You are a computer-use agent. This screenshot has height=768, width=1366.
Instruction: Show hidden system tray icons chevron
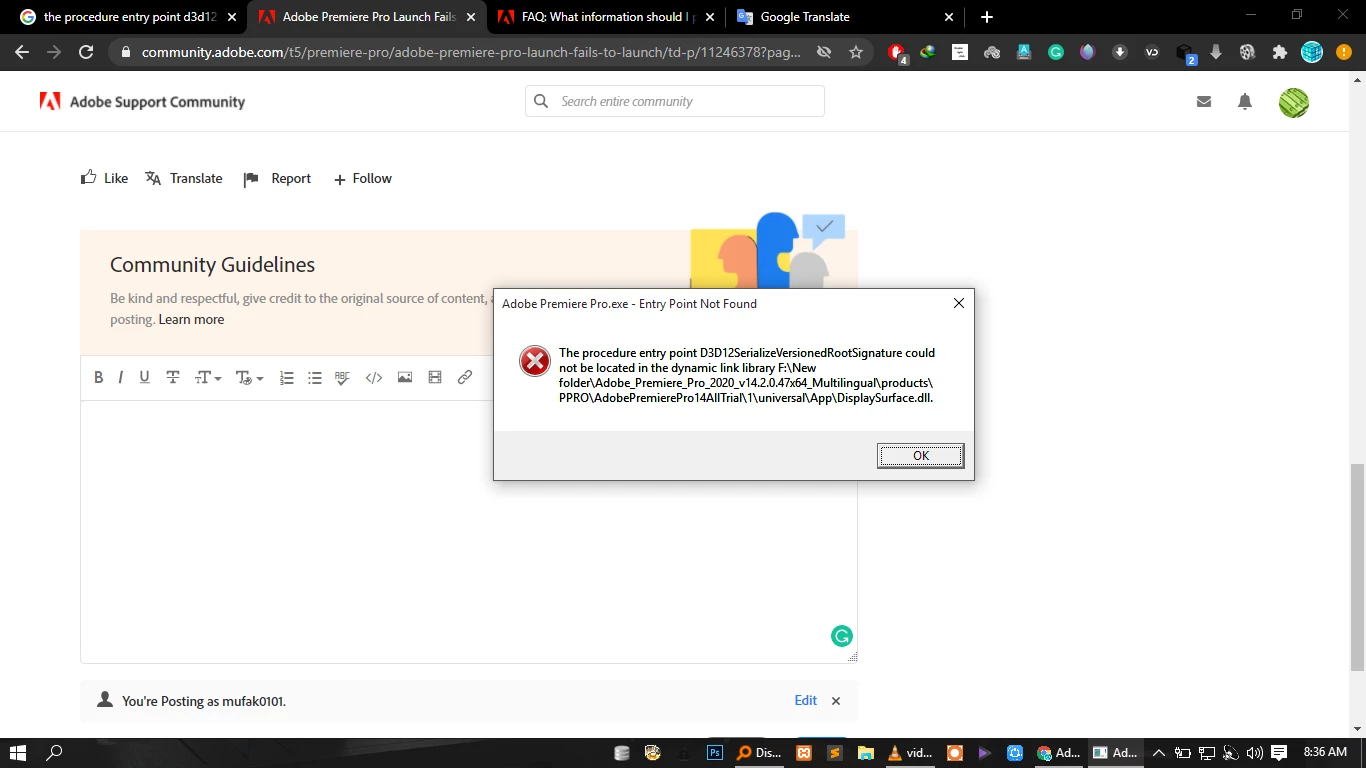point(1159,753)
